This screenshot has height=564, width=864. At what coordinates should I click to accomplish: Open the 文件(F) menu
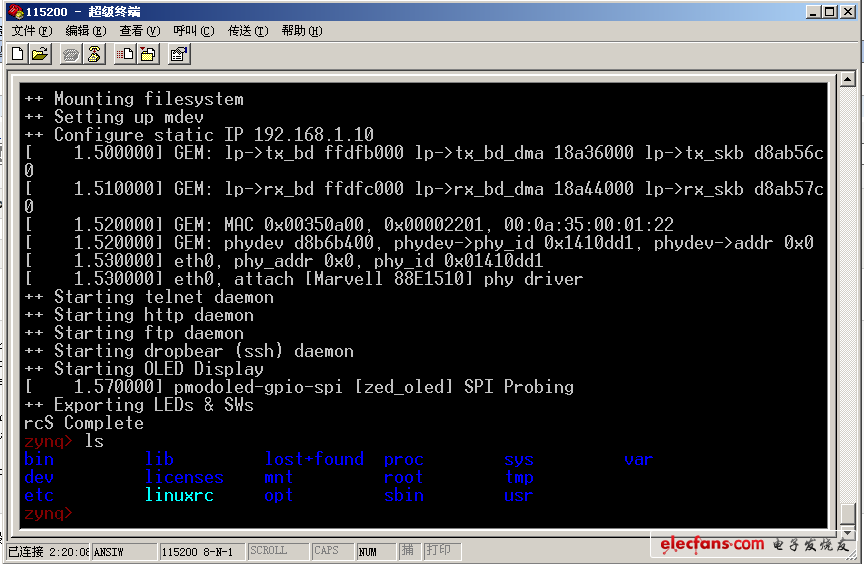click(30, 31)
